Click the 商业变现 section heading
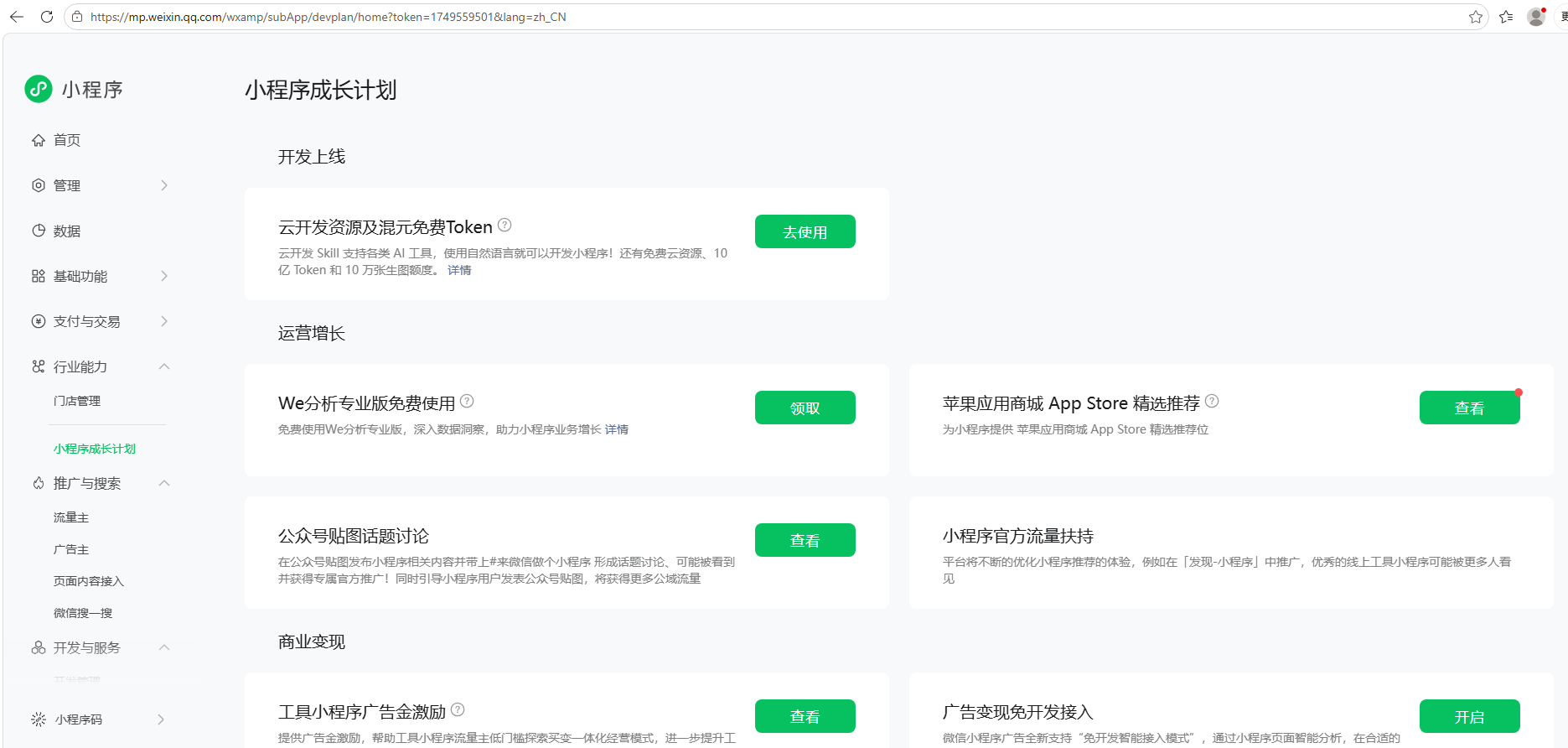The width and height of the screenshot is (1568, 748). pos(312,642)
